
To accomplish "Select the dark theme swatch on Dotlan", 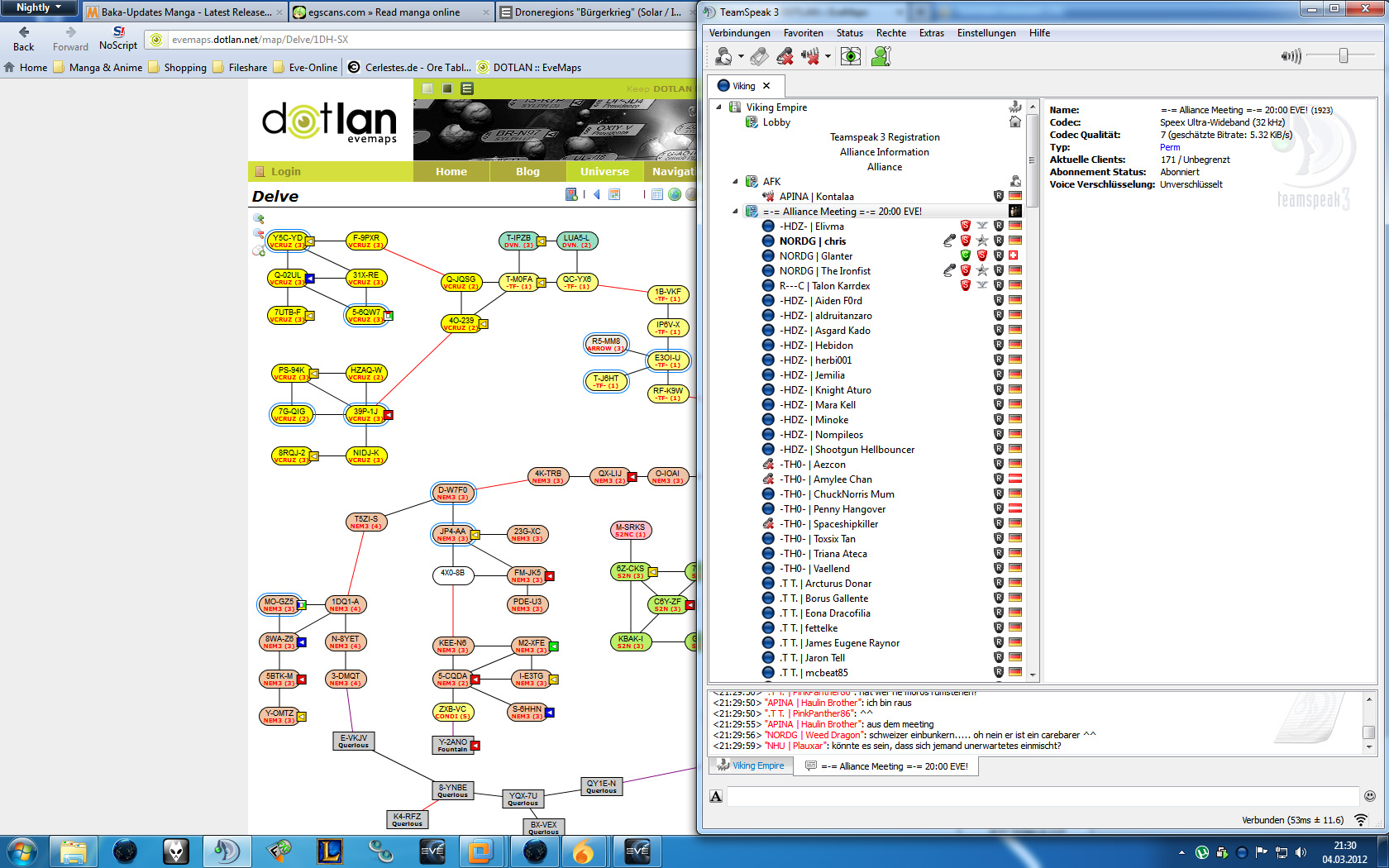I will pyautogui.click(x=447, y=88).
